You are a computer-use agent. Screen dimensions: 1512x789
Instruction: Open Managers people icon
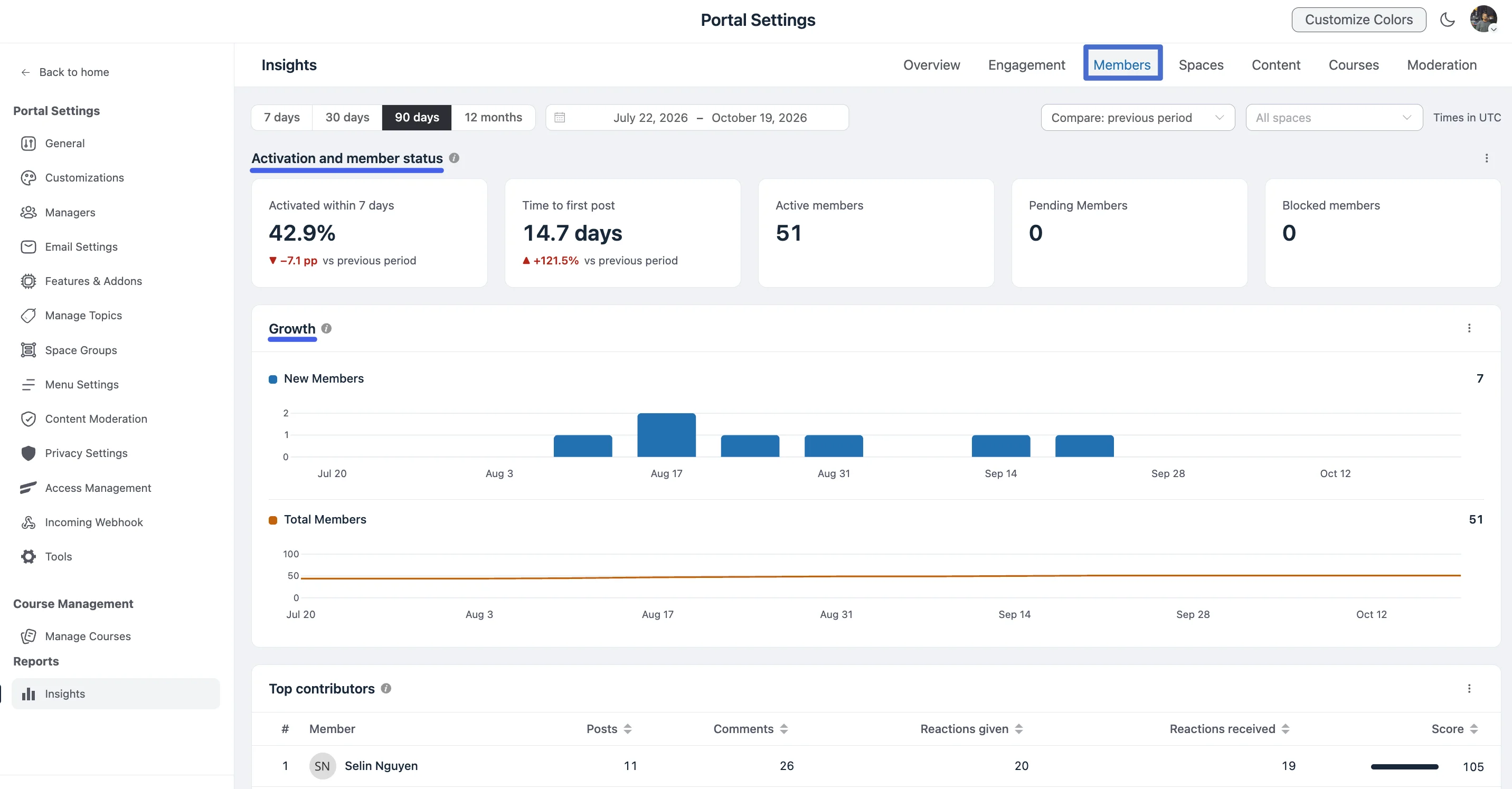point(28,212)
